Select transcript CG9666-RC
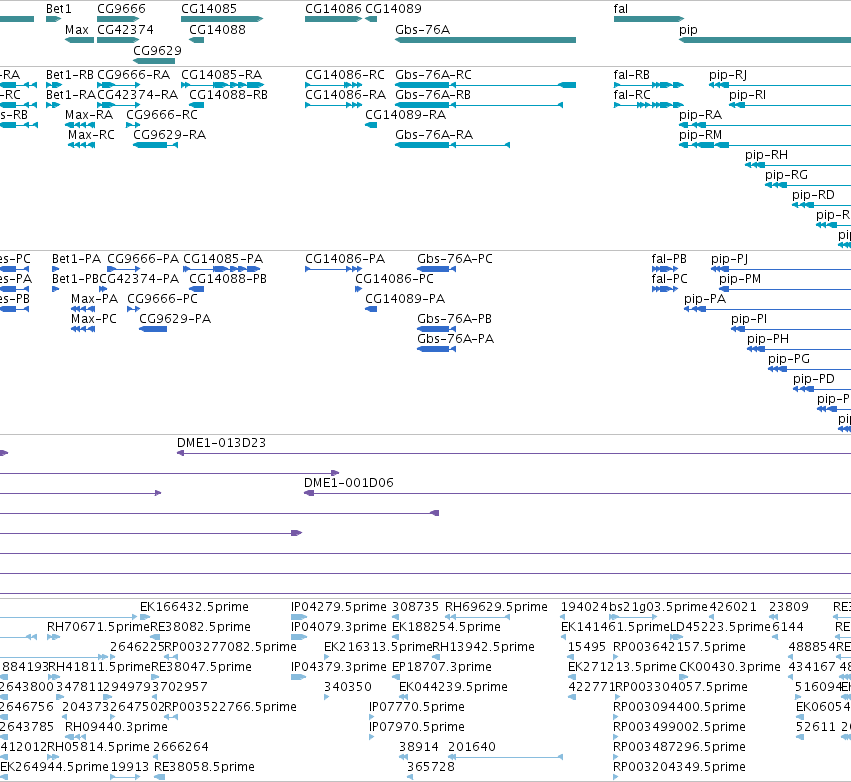Viewport: 851px width, 782px height. (162, 115)
